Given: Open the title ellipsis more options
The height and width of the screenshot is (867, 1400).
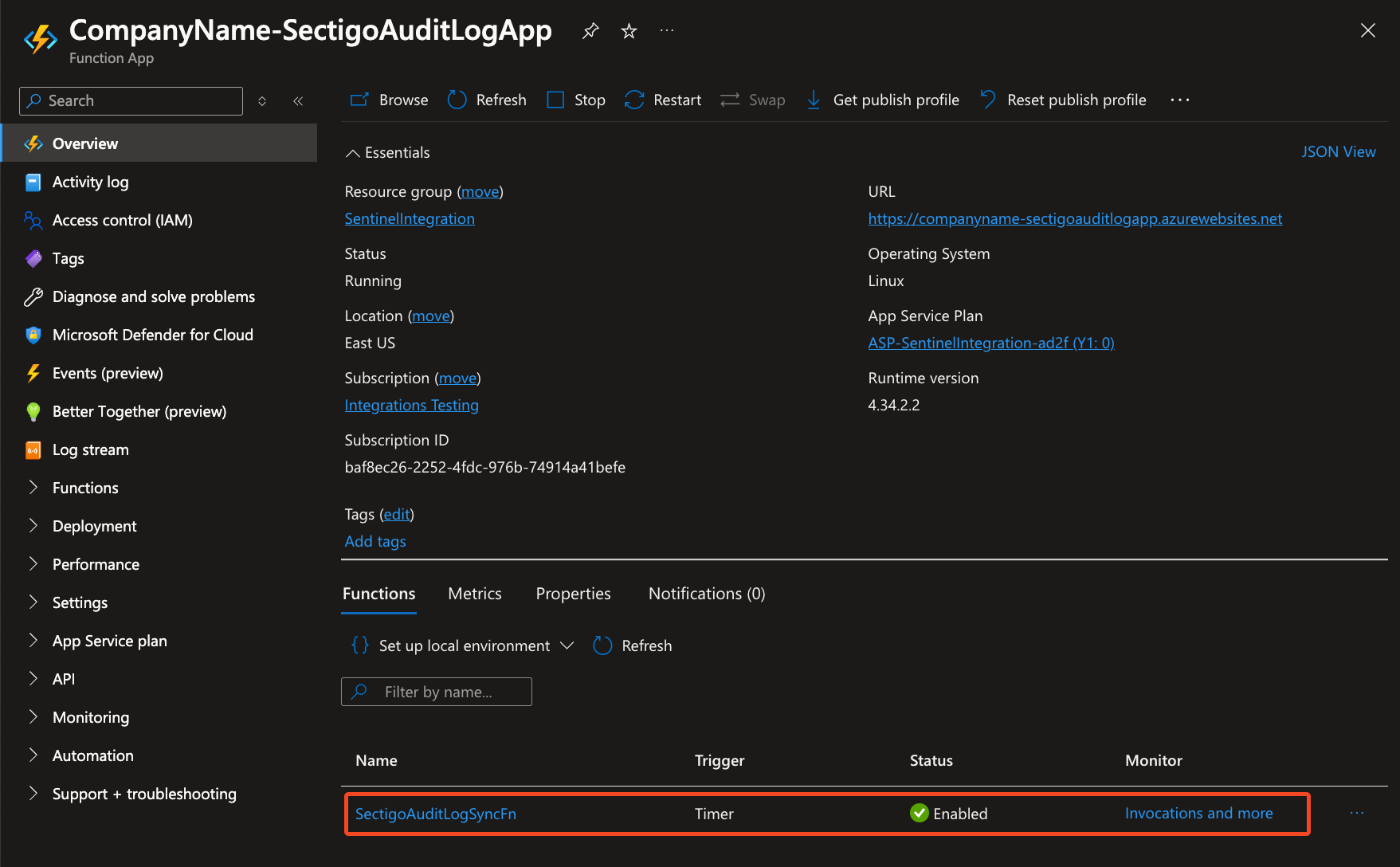Looking at the screenshot, I should pos(667,31).
